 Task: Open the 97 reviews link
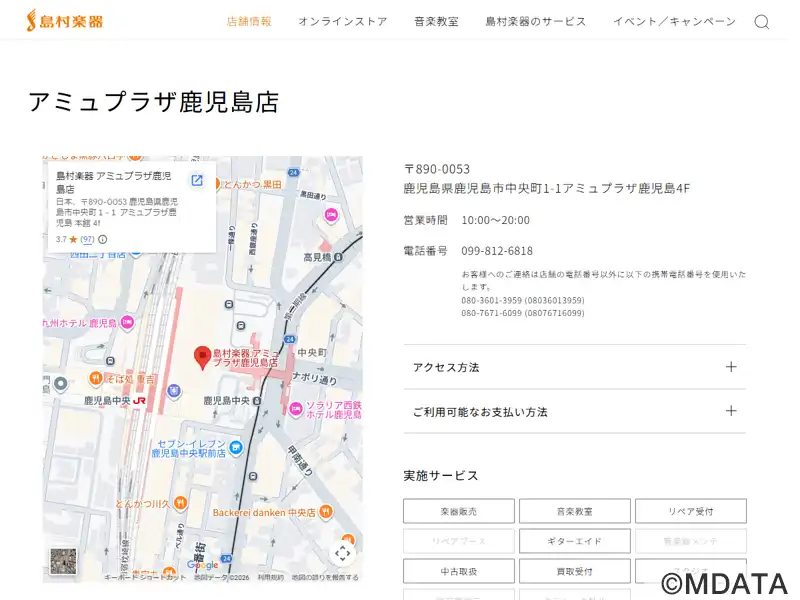coord(88,240)
